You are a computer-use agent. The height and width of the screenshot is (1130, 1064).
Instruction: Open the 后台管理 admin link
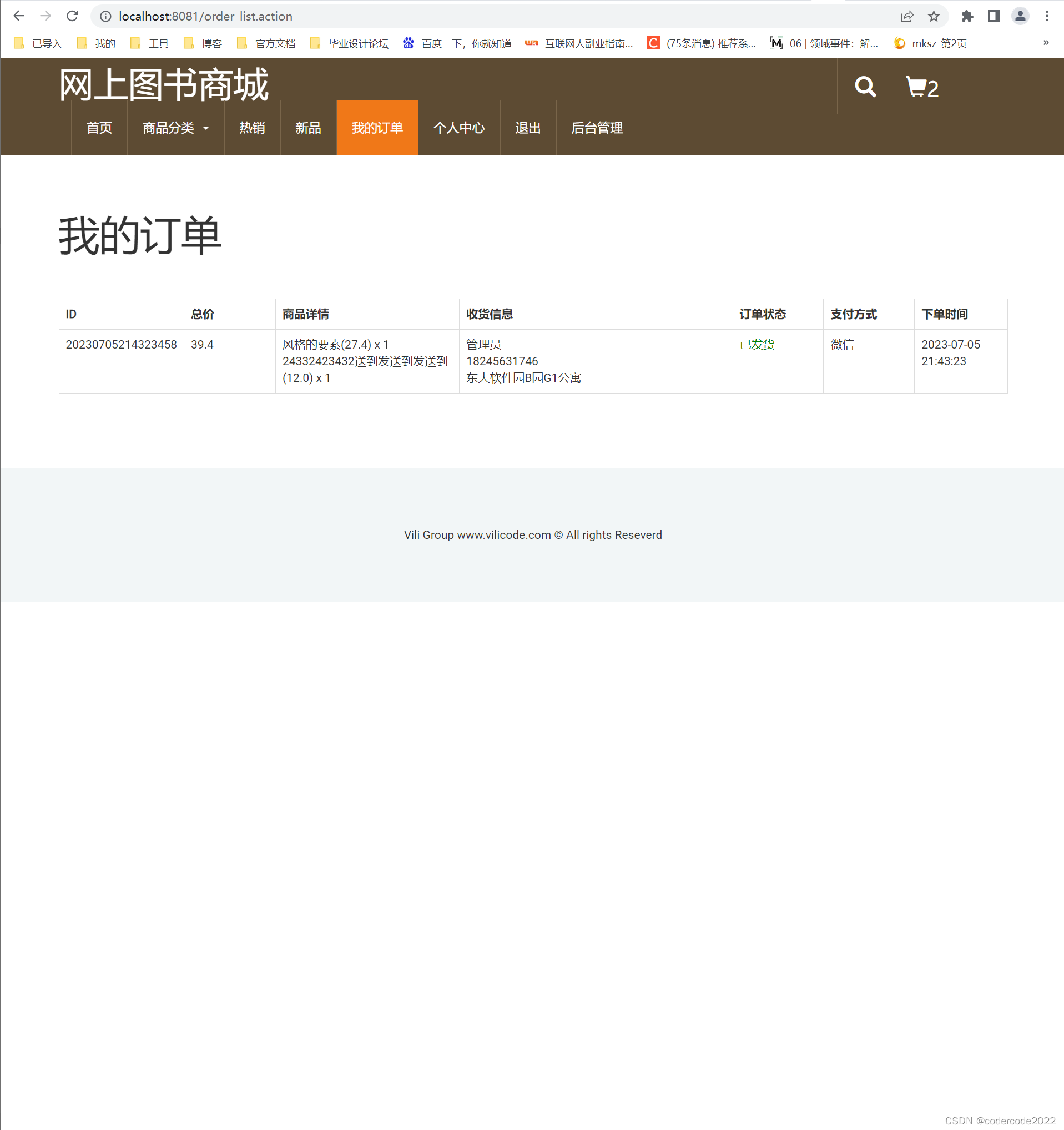click(596, 128)
